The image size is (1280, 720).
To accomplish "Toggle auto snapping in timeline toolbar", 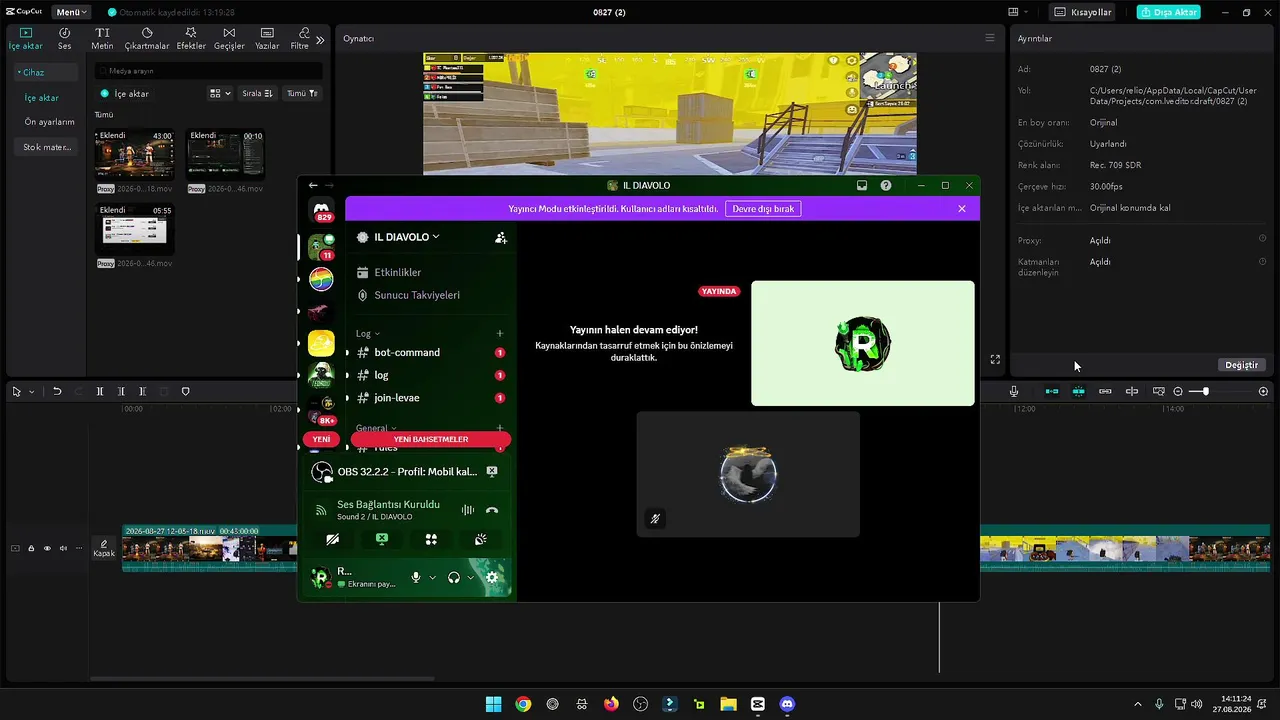I will pyautogui.click(x=1078, y=392).
